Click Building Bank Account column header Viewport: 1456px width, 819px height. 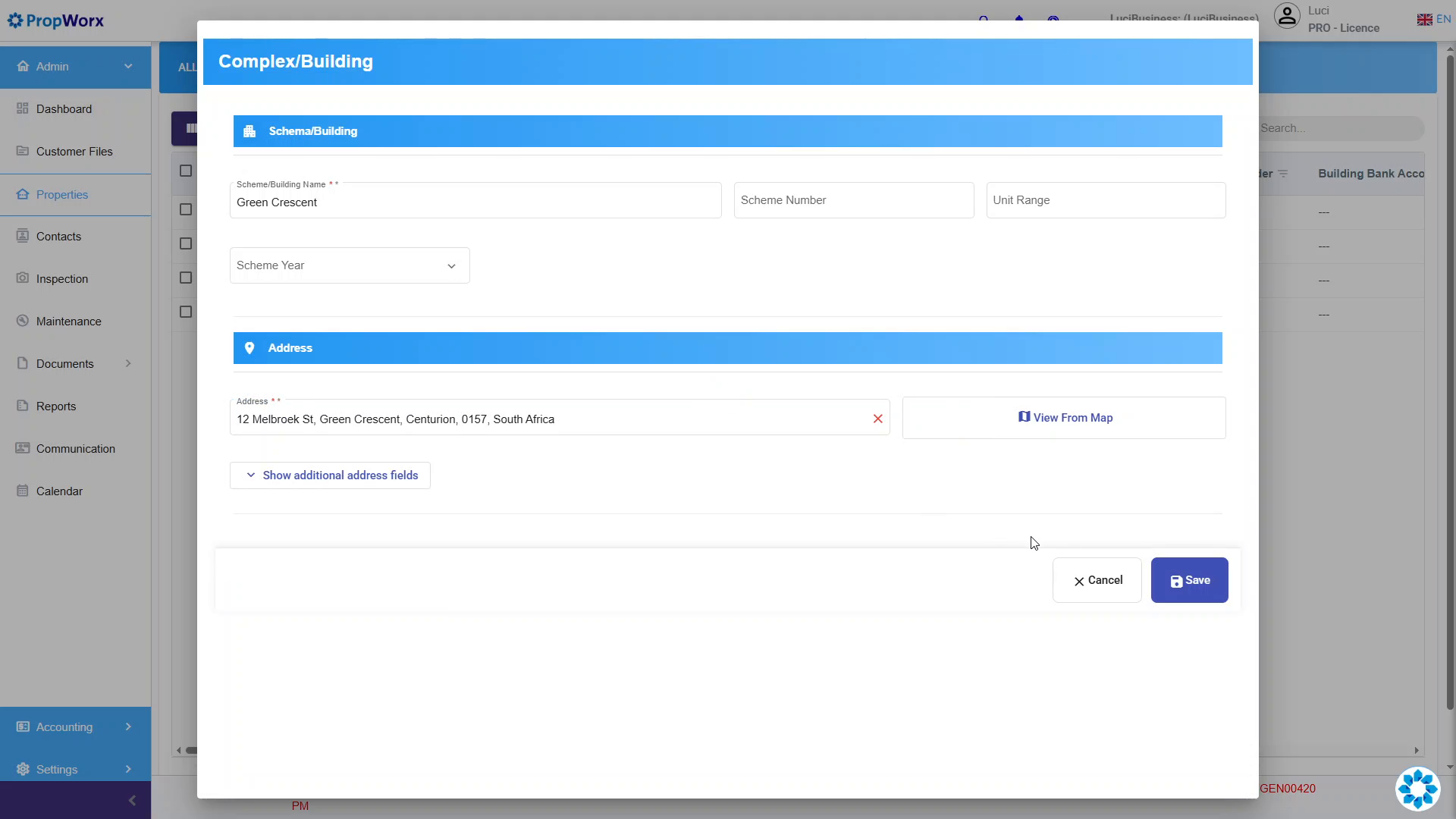pos(1371,174)
